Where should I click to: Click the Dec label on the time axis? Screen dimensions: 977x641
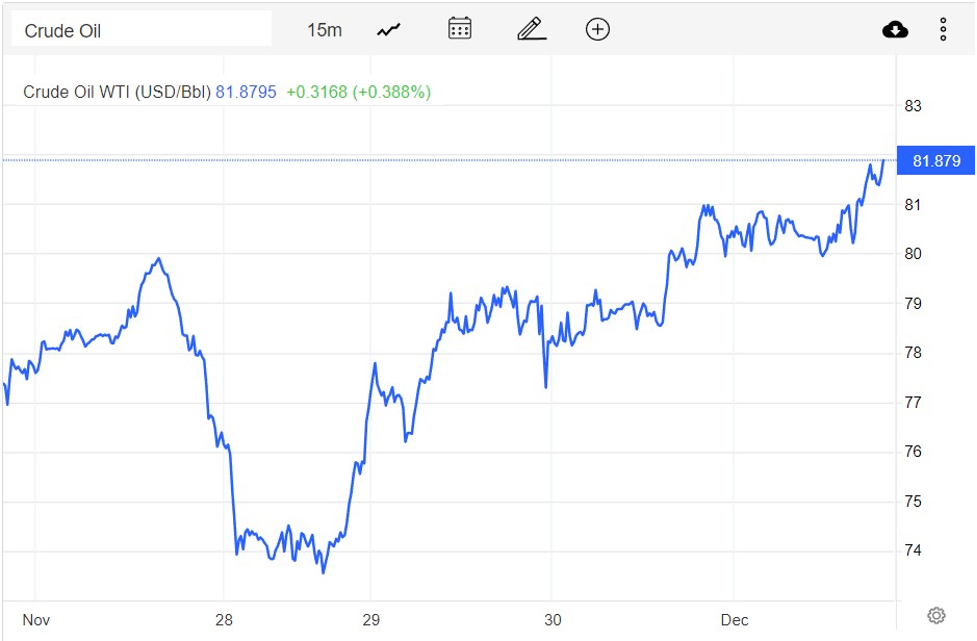pyautogui.click(x=735, y=619)
